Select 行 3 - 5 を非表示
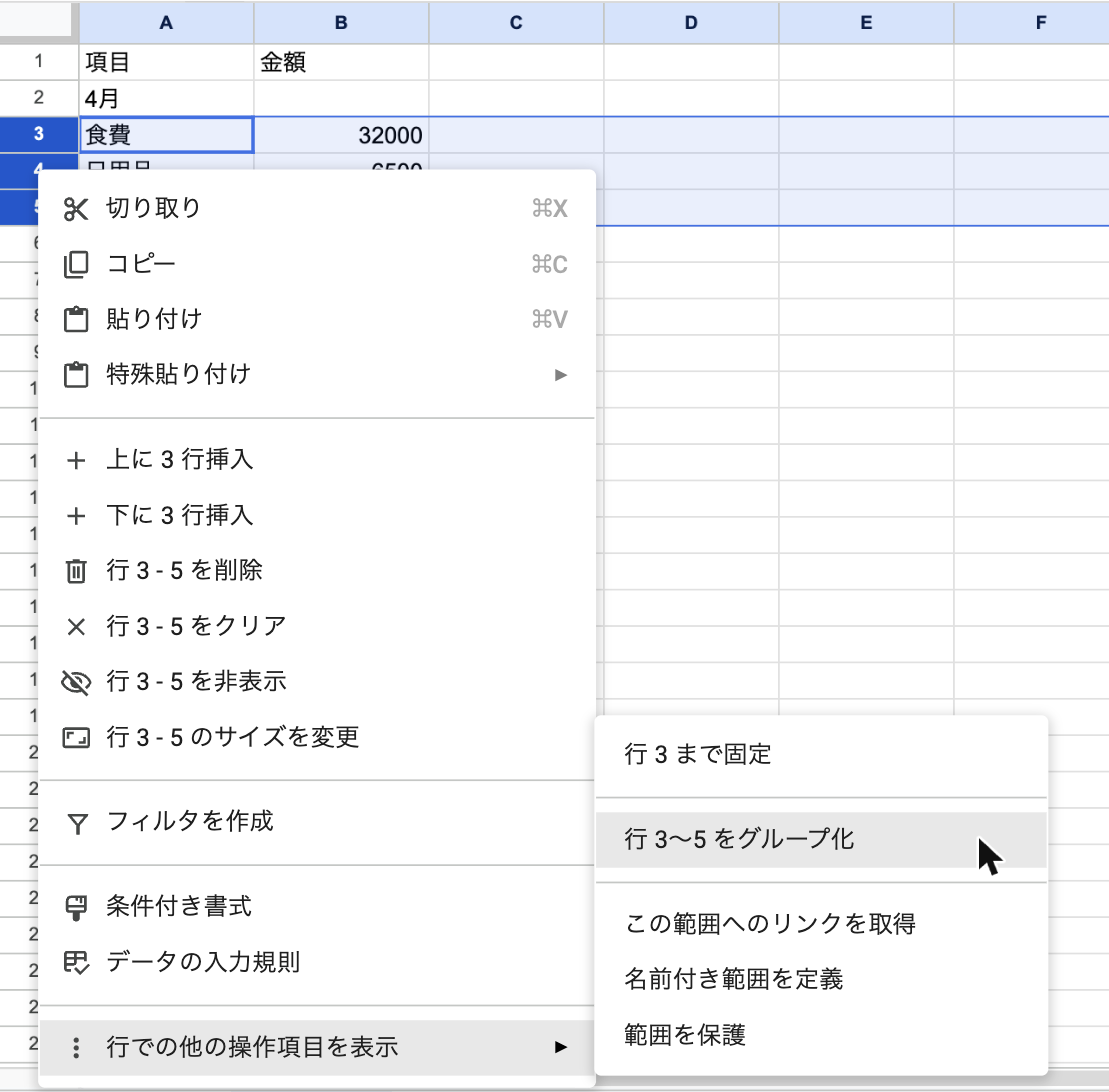Viewport: 1109px width, 1092px height. coord(317,682)
